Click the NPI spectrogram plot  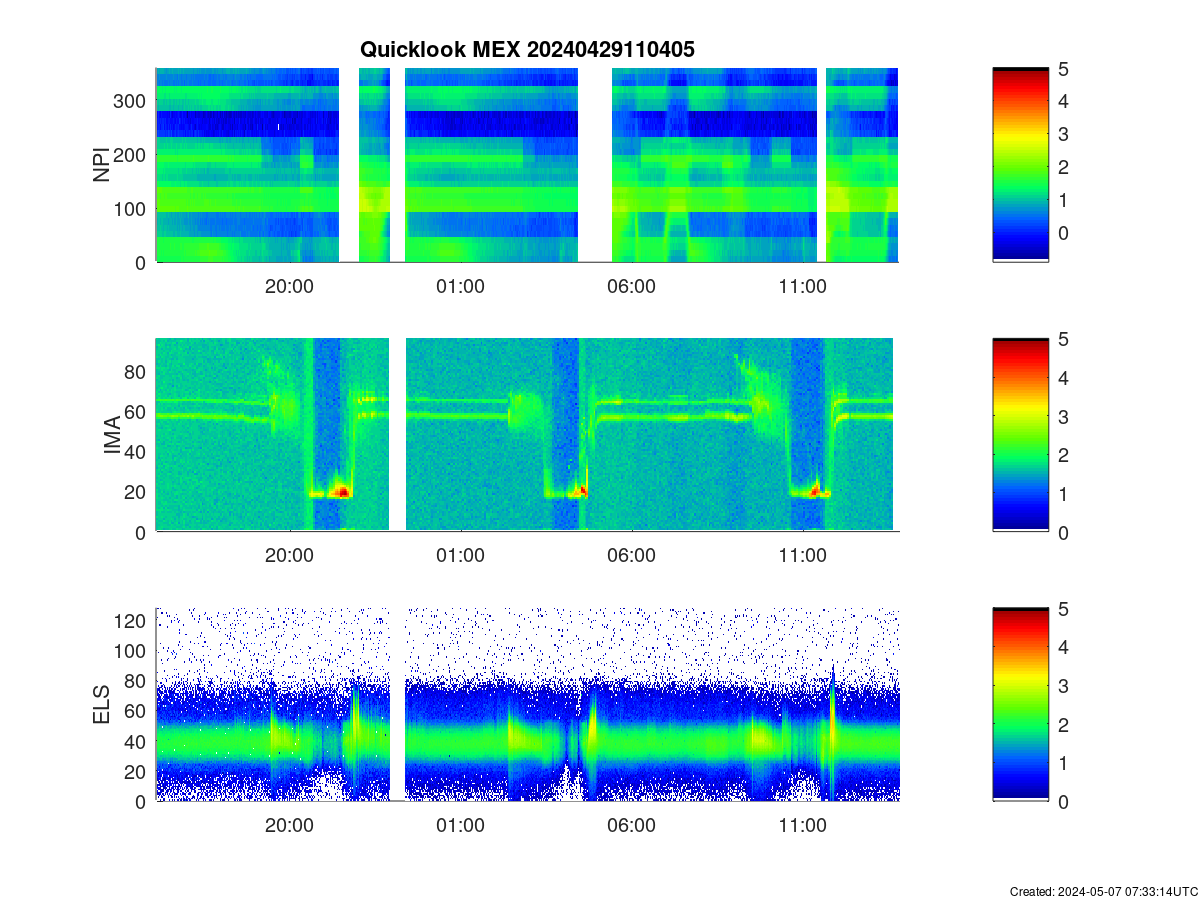tap(527, 165)
